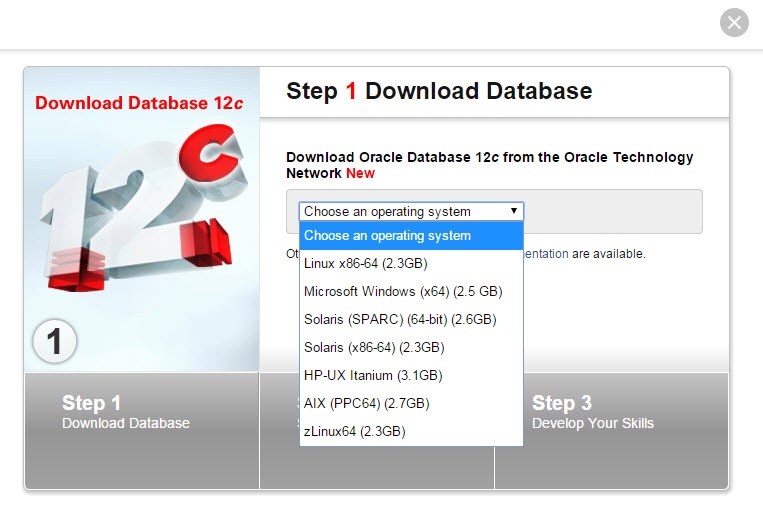Screen dimensions: 763x516
Task: Go to Step 1 Download Database tab
Action: tap(142, 430)
